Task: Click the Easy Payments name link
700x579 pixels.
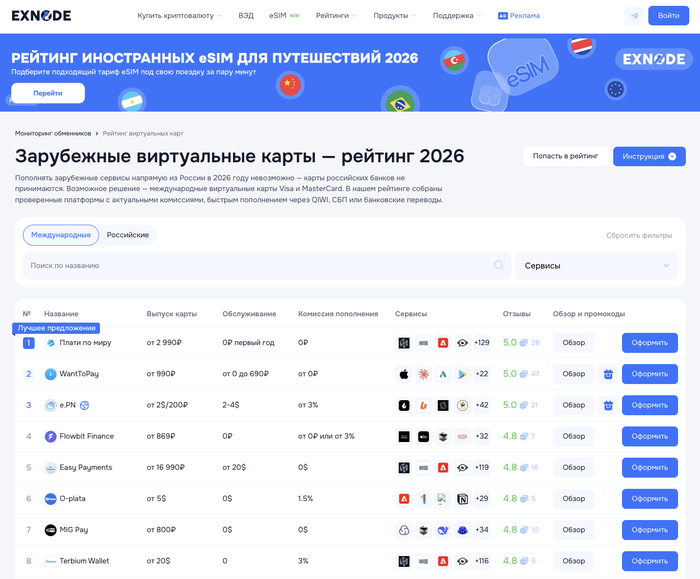Action: [x=86, y=467]
